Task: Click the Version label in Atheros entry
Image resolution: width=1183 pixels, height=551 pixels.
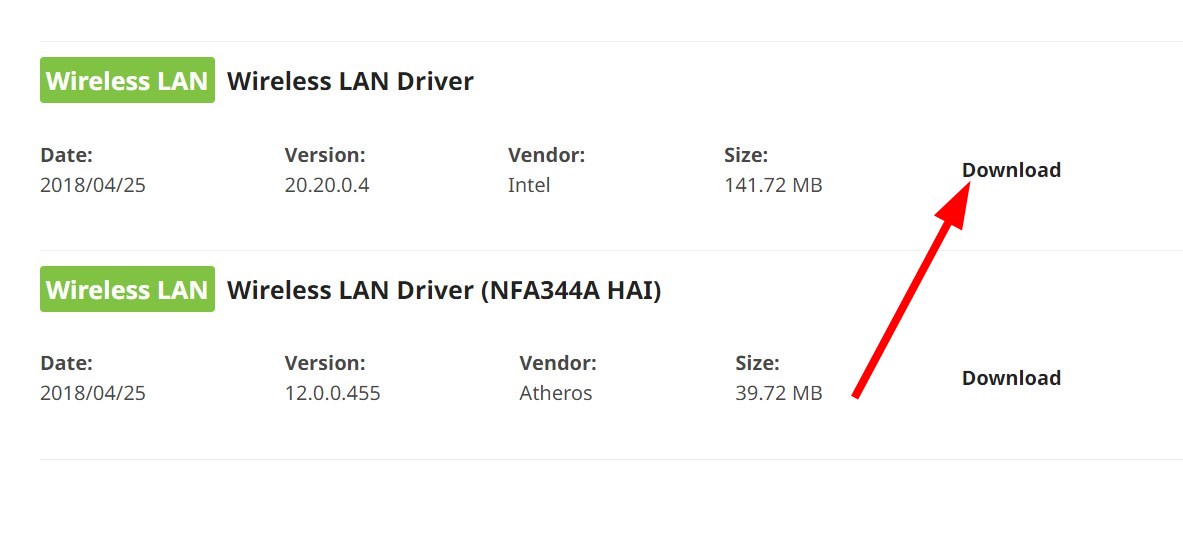Action: (325, 363)
